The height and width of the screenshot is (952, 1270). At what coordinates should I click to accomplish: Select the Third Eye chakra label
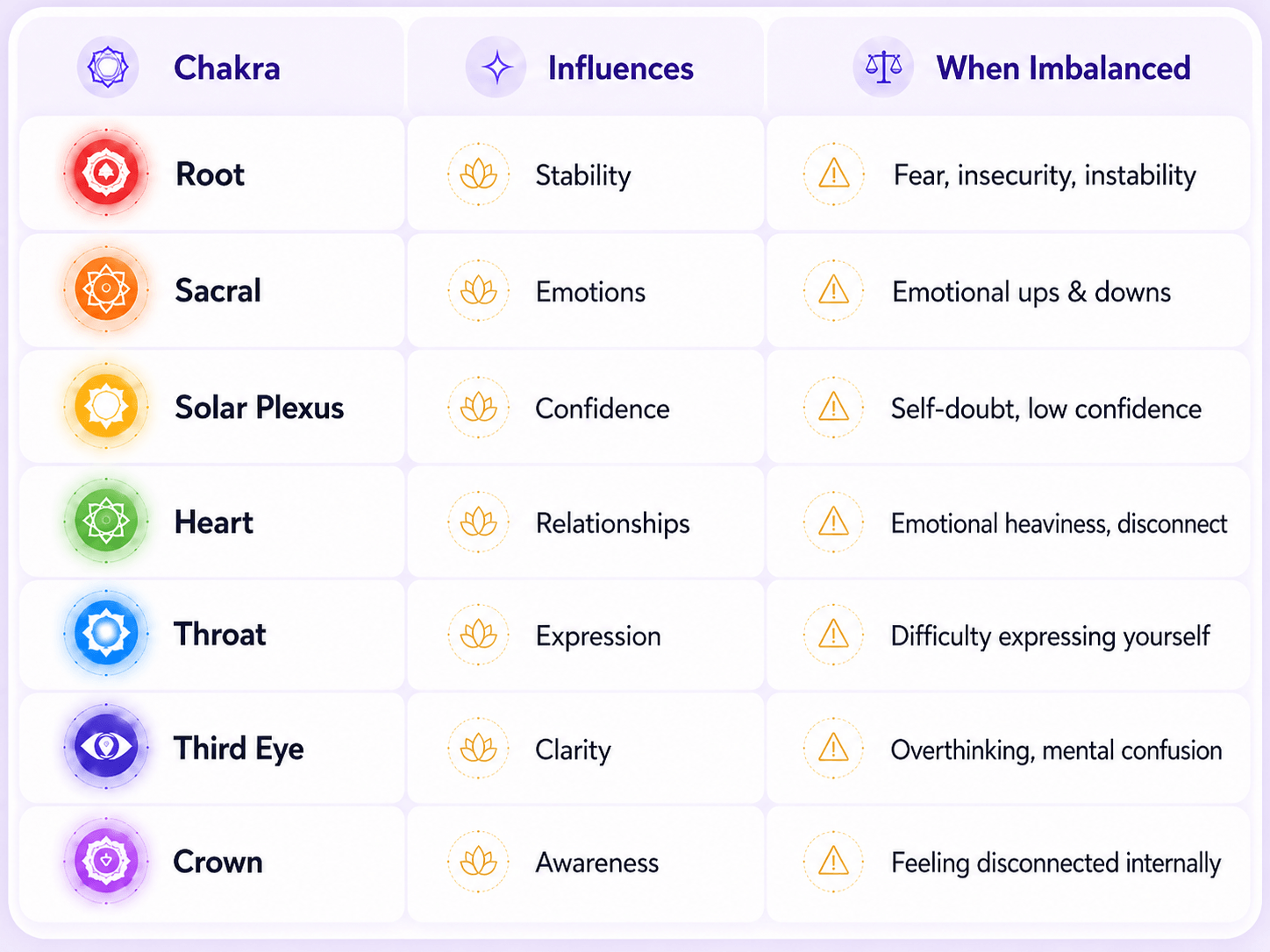tap(239, 749)
